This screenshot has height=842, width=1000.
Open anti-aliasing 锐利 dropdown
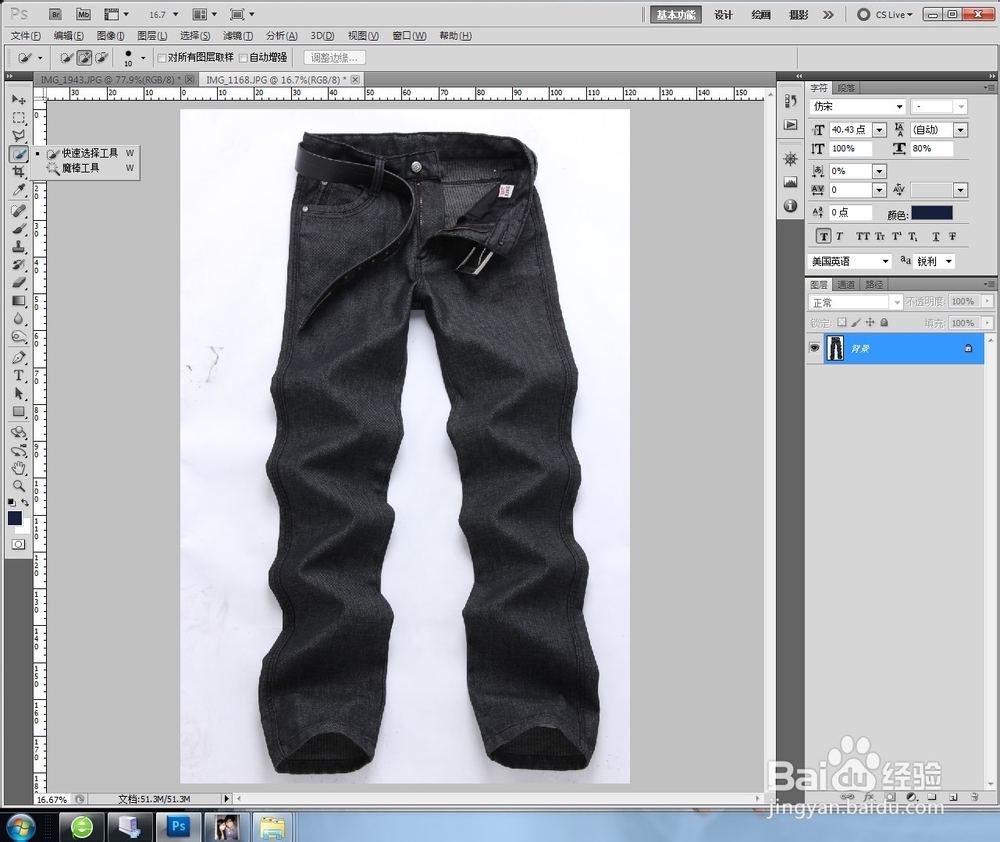point(949,262)
